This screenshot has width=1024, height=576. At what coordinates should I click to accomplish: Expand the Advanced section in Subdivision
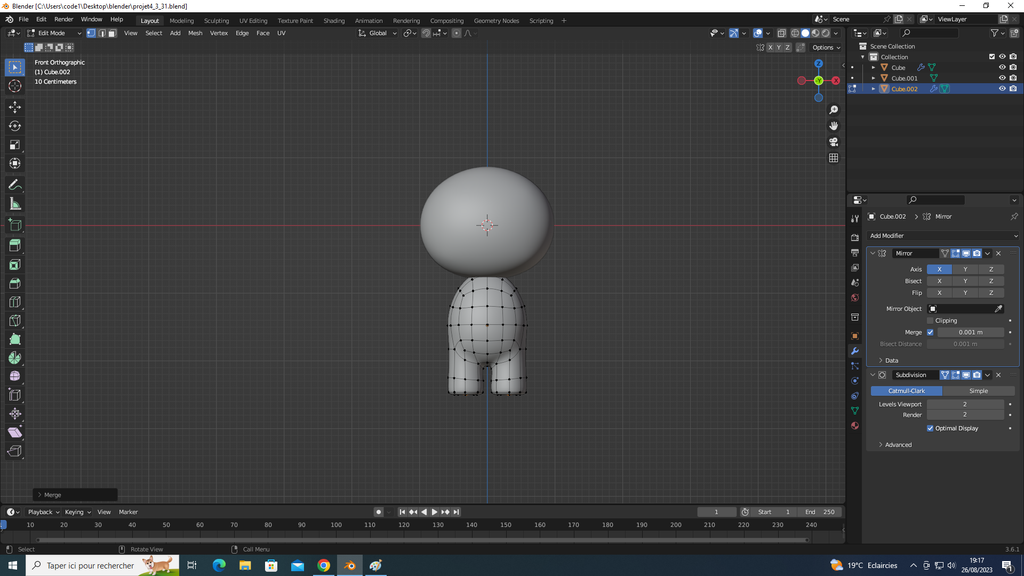click(x=897, y=444)
